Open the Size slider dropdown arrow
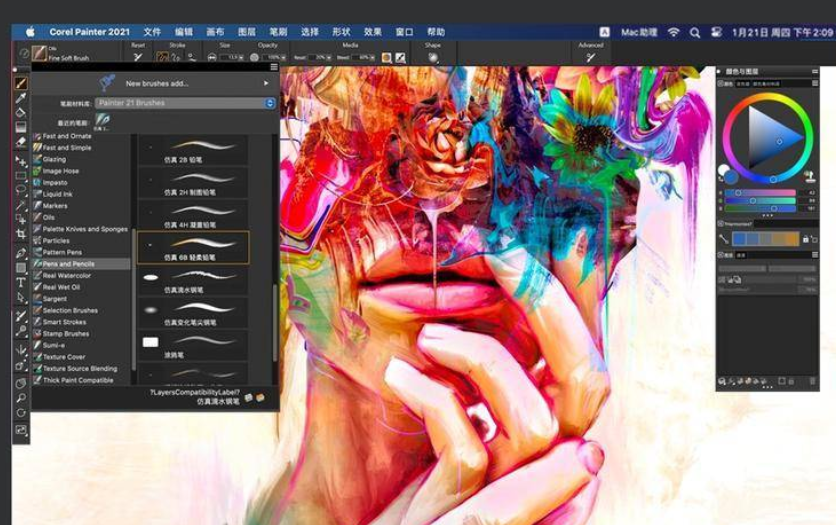 [x=242, y=58]
